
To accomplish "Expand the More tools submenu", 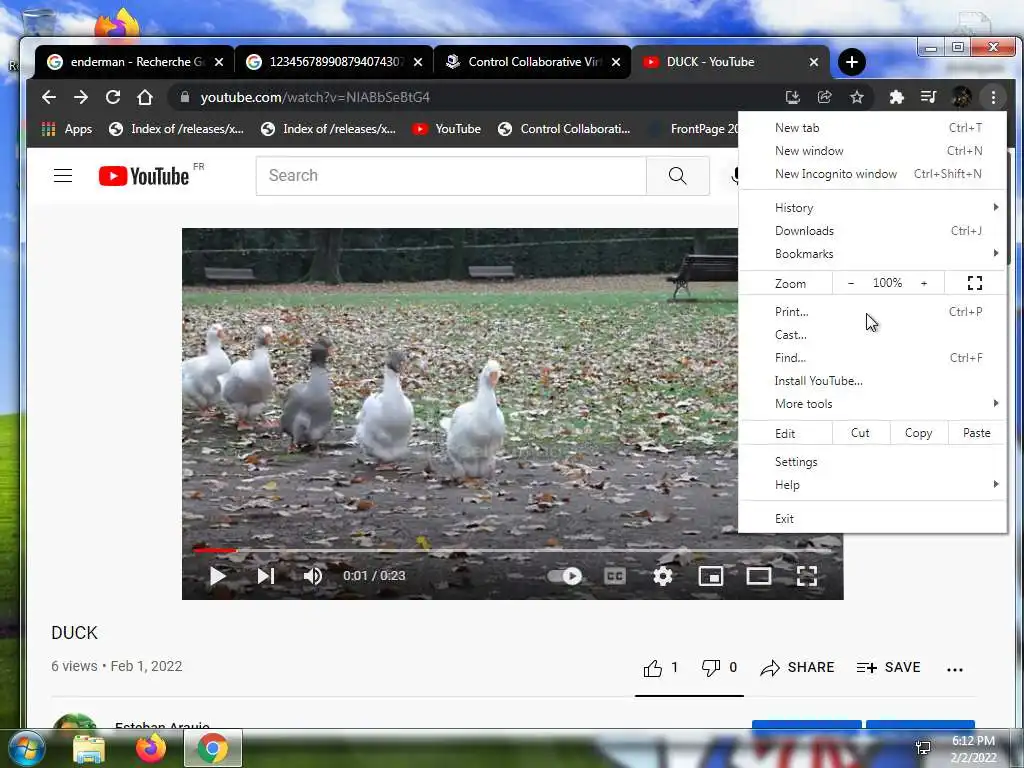I will coord(872,404).
